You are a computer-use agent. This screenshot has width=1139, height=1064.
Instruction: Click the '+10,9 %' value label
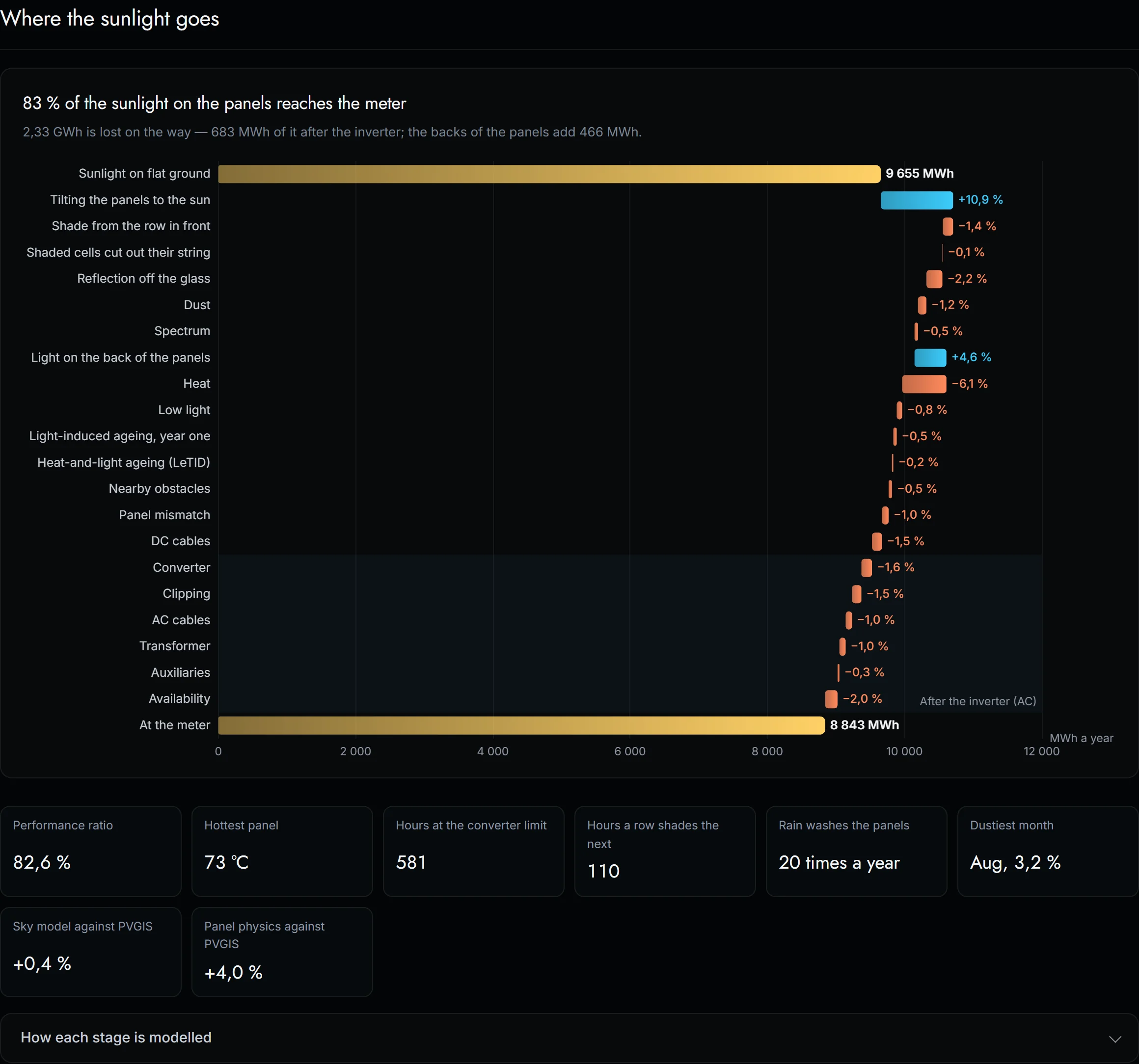coord(980,200)
